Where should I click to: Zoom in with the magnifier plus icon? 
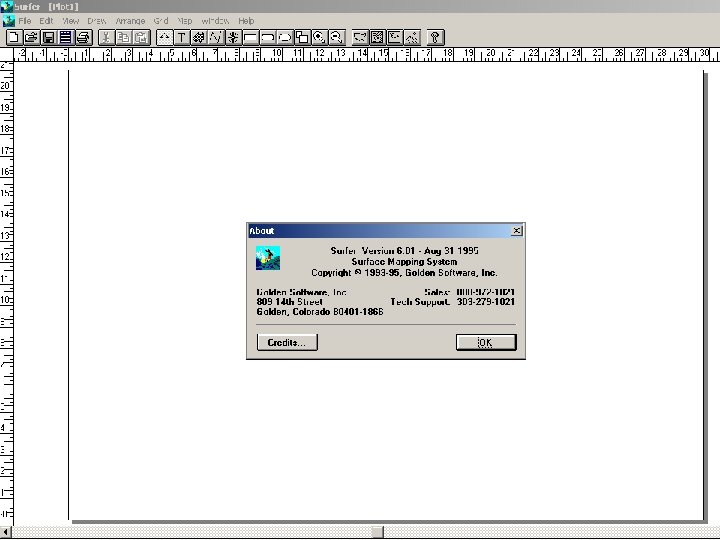coord(320,37)
